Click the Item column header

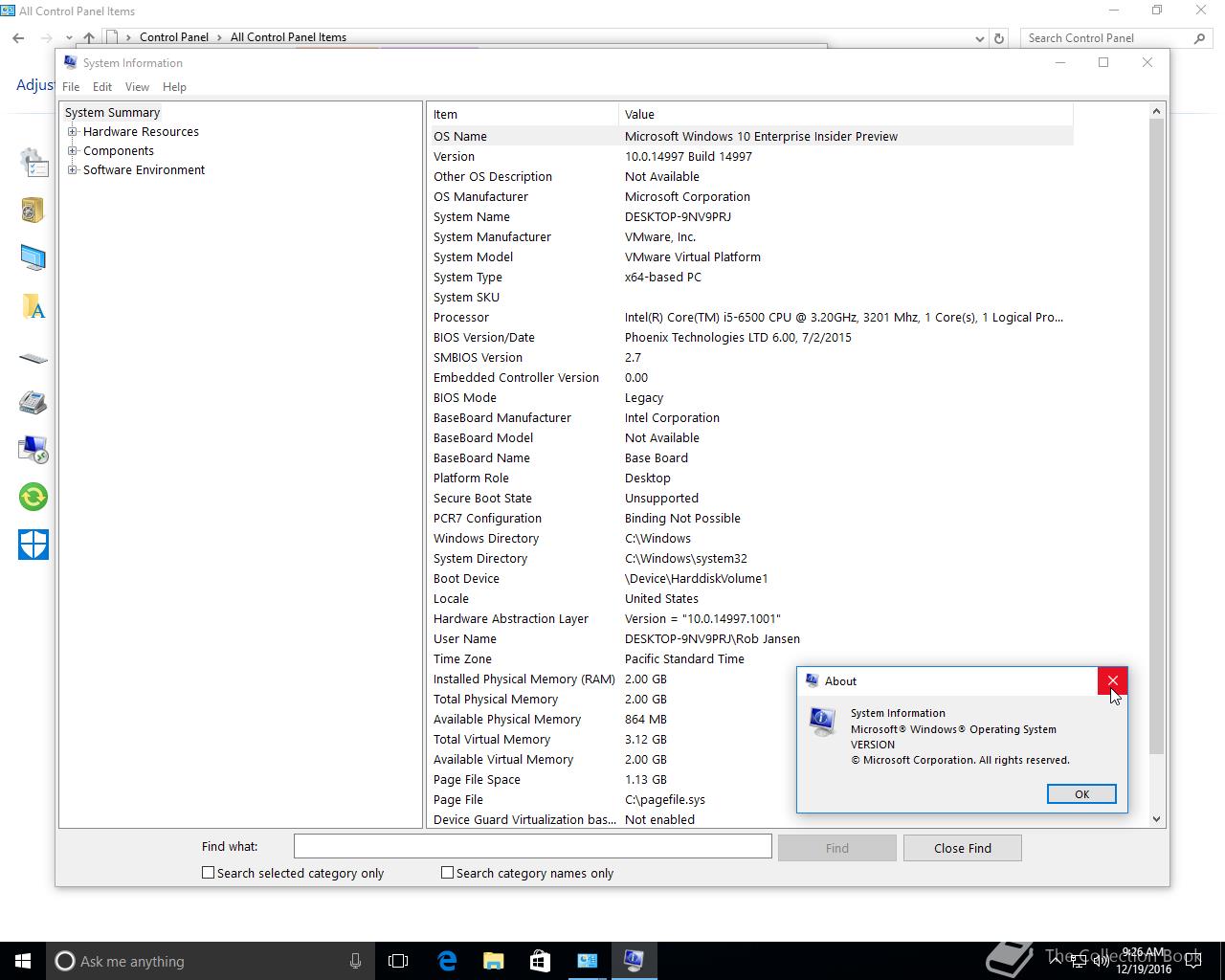pos(523,114)
